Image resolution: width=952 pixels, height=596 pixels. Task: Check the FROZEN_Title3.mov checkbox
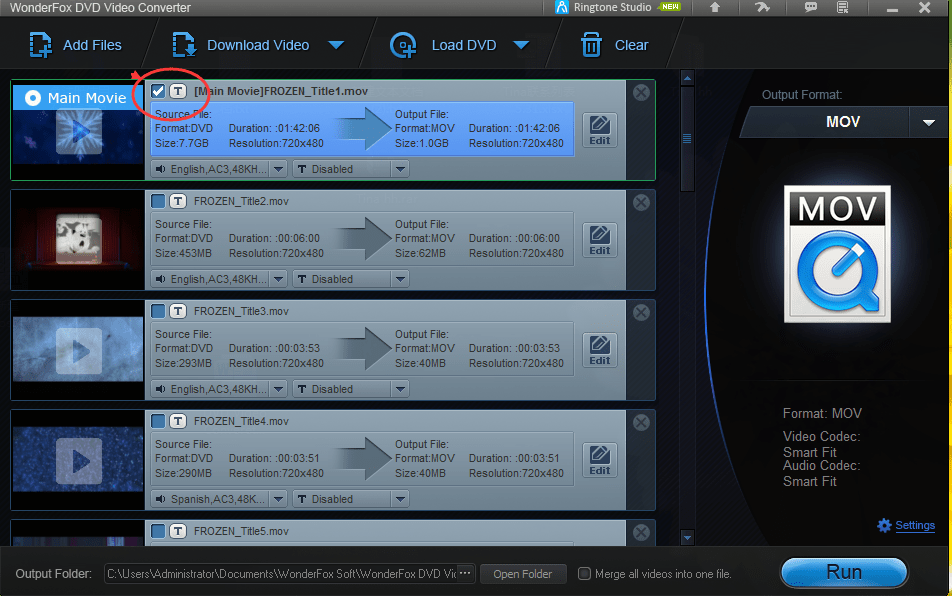tap(158, 311)
